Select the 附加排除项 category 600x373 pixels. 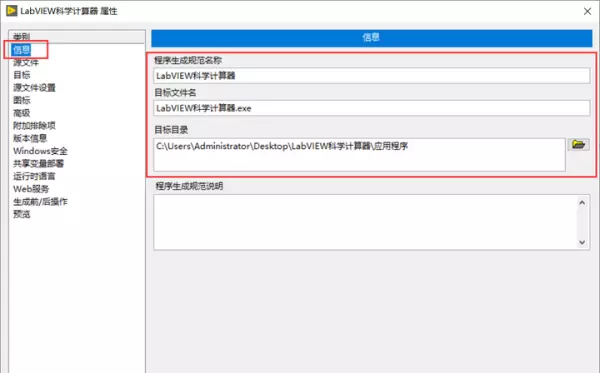tap(34, 125)
